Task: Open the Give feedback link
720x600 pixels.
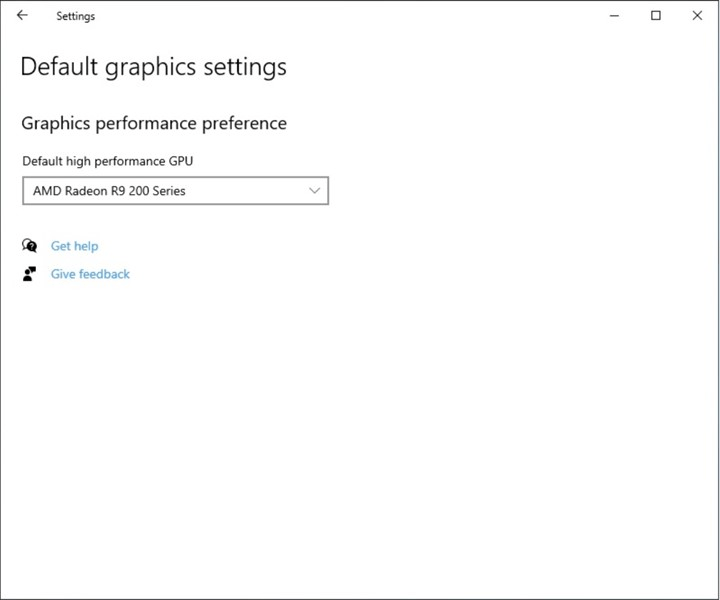Action: point(90,274)
